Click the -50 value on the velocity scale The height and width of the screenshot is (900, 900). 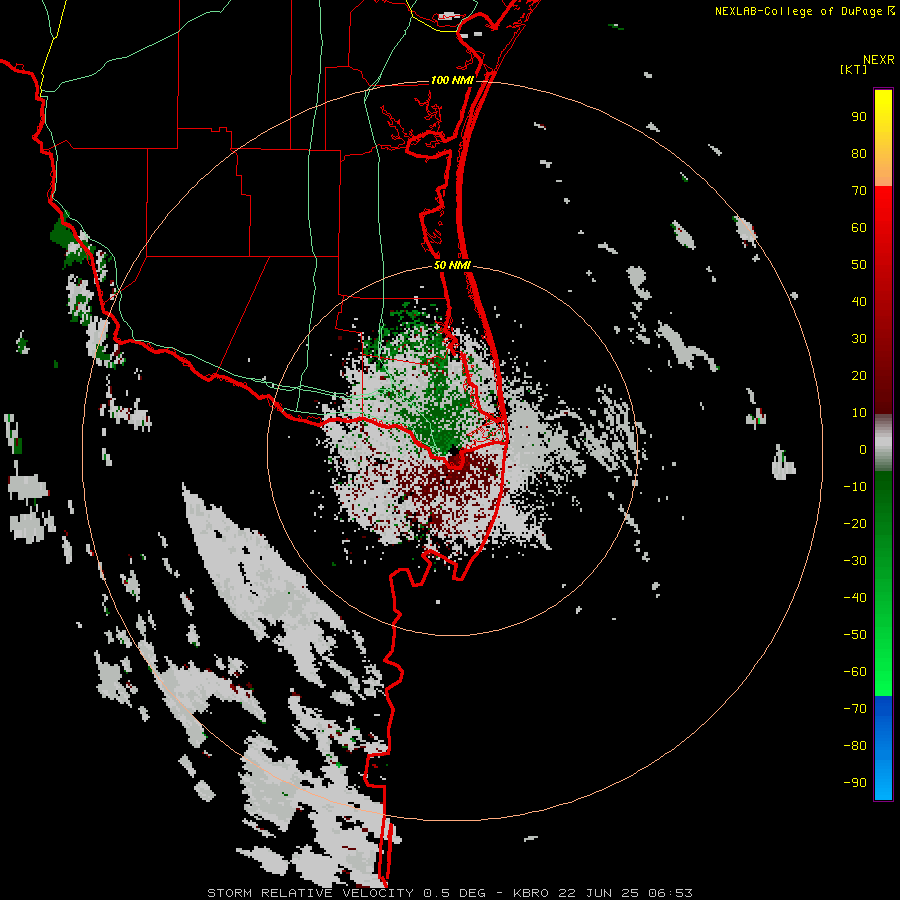(x=855, y=635)
